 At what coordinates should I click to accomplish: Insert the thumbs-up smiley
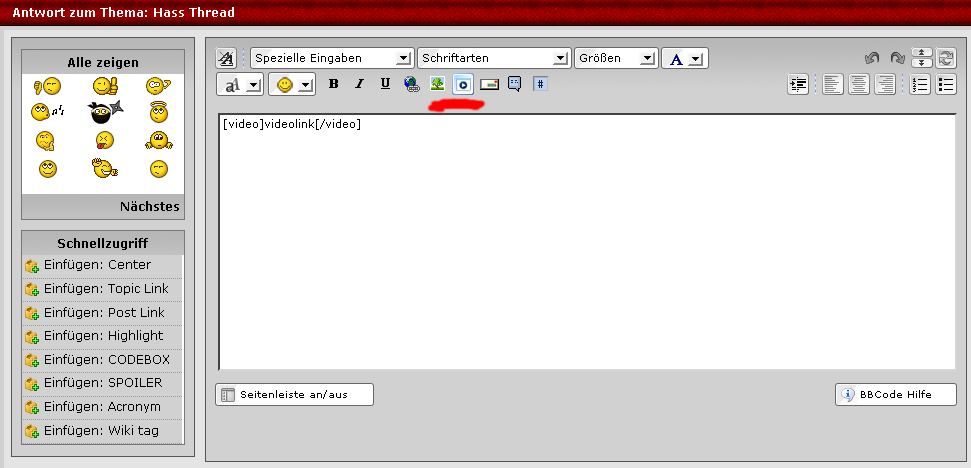click(x=105, y=86)
